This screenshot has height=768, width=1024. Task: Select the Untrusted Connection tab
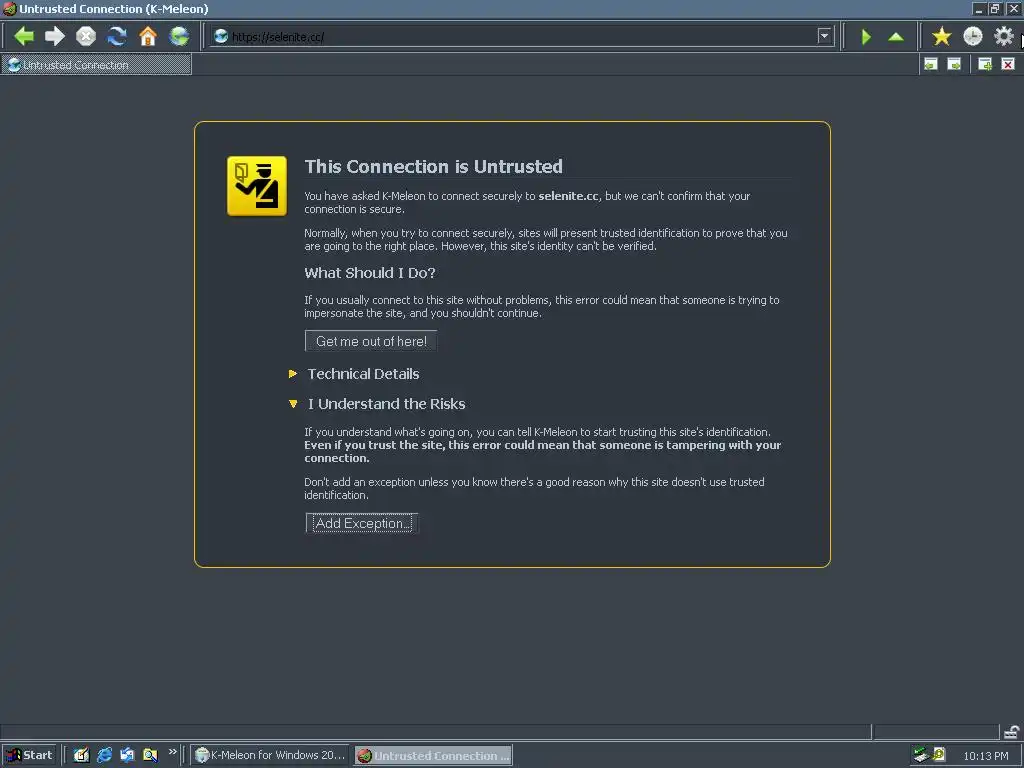tap(97, 65)
